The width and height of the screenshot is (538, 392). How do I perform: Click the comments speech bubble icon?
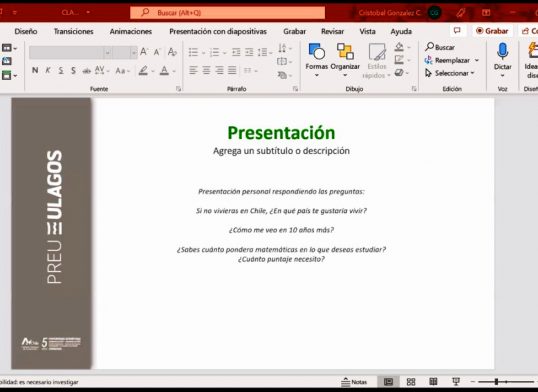pyautogui.click(x=457, y=31)
